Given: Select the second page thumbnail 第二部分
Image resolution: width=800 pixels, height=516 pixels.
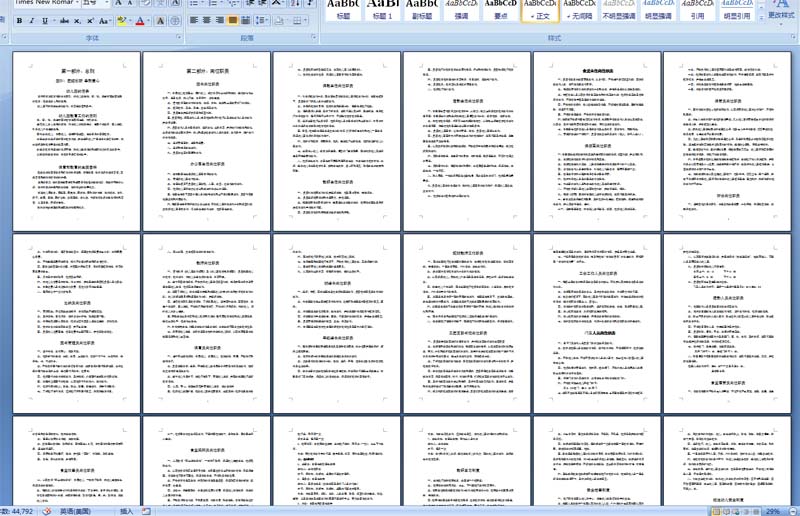Looking at the screenshot, I should point(207,141).
